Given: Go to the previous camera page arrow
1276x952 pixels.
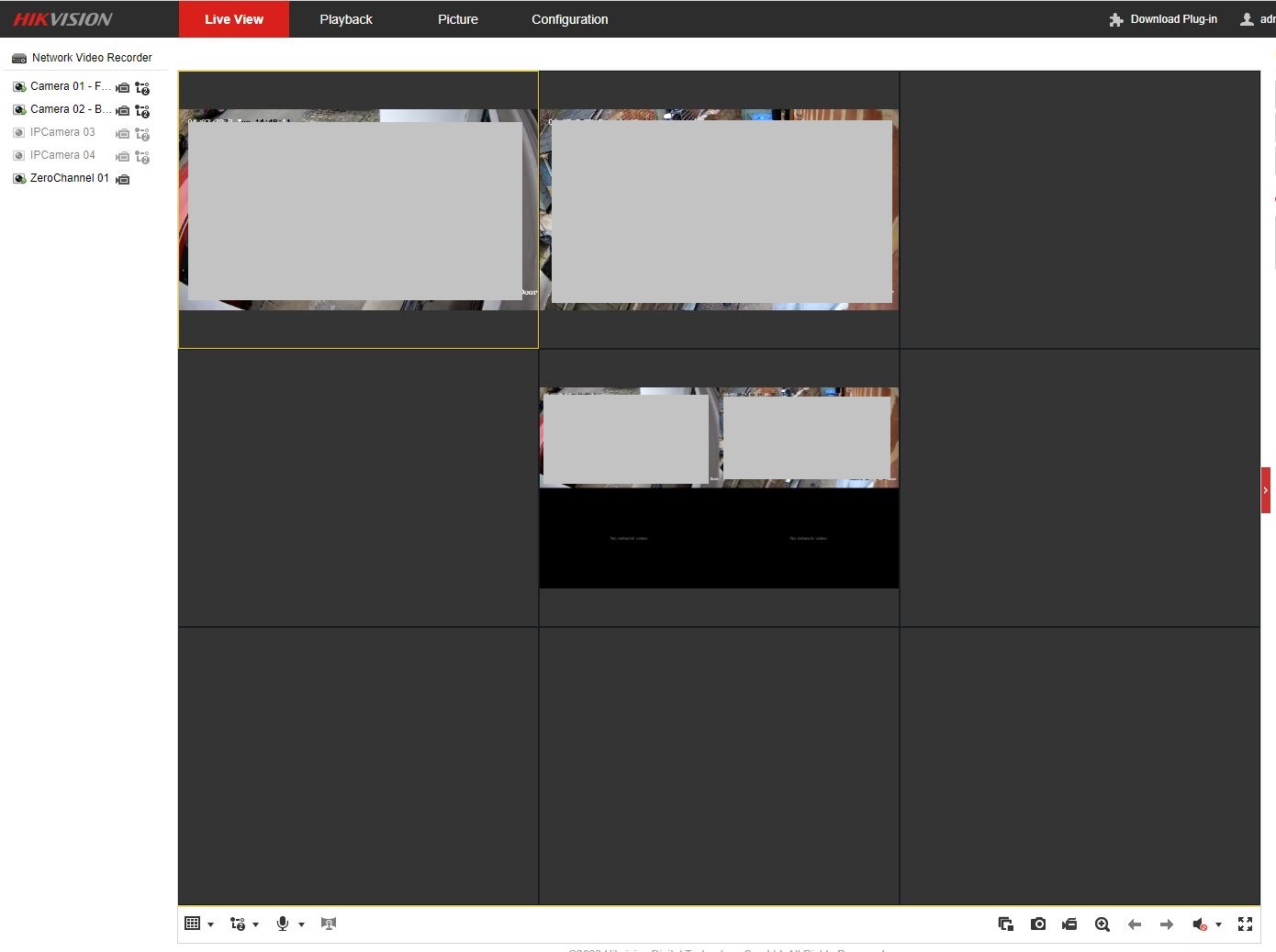Looking at the screenshot, I should click(1135, 924).
